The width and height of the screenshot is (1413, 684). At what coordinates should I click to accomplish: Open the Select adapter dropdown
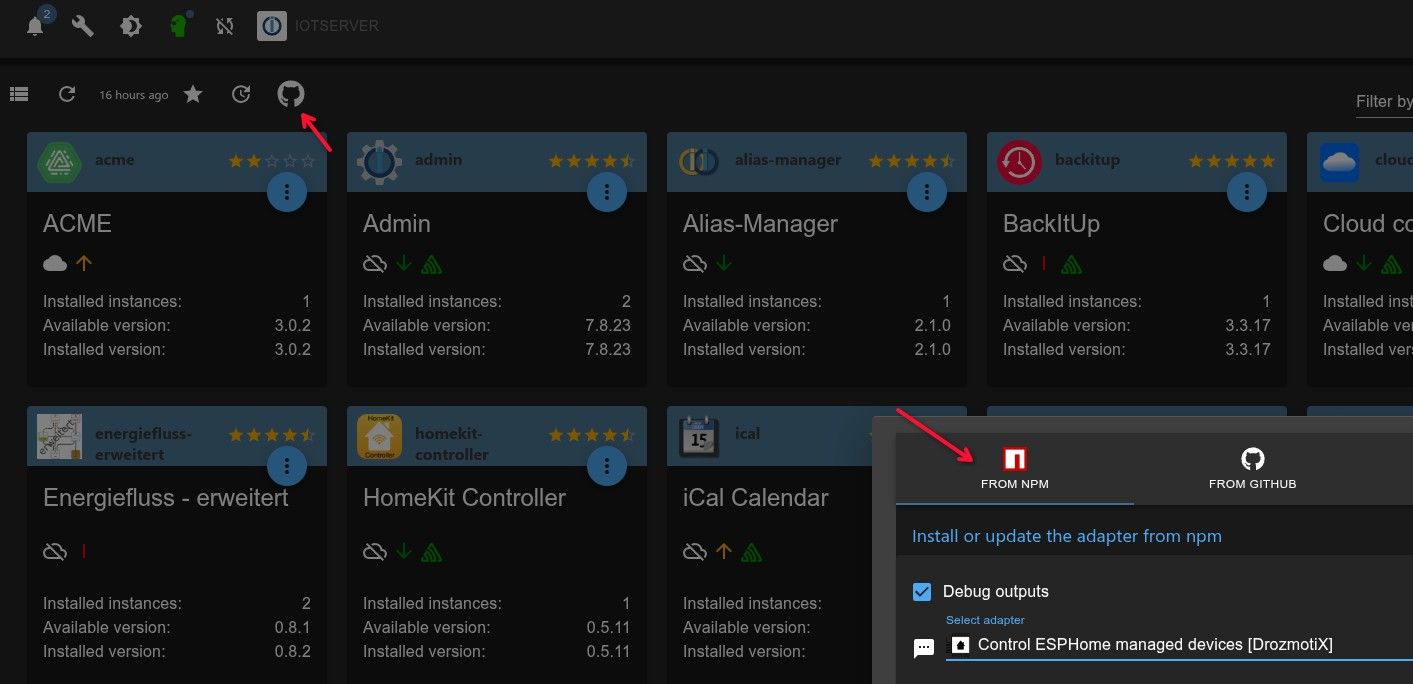coord(1178,645)
